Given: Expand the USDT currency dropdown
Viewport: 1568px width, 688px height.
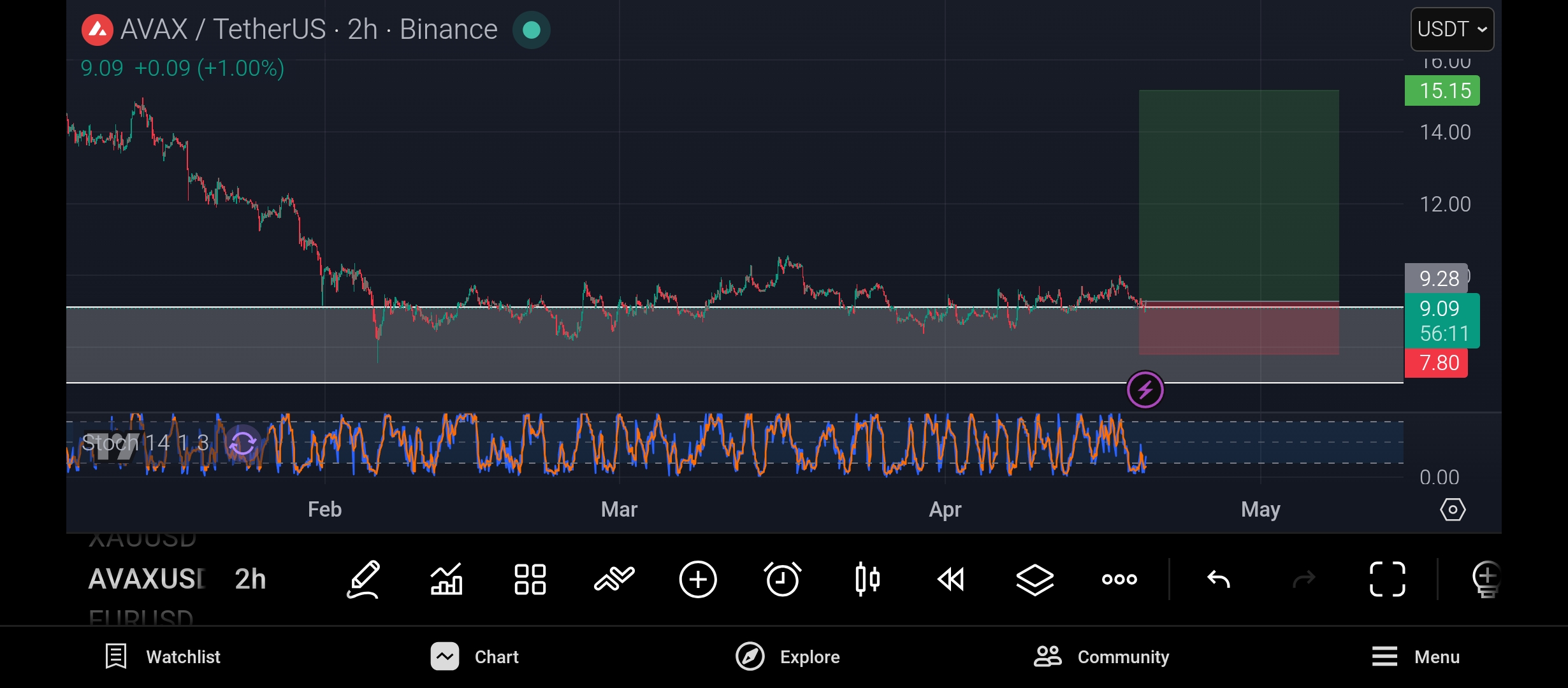Looking at the screenshot, I should pos(1452,29).
